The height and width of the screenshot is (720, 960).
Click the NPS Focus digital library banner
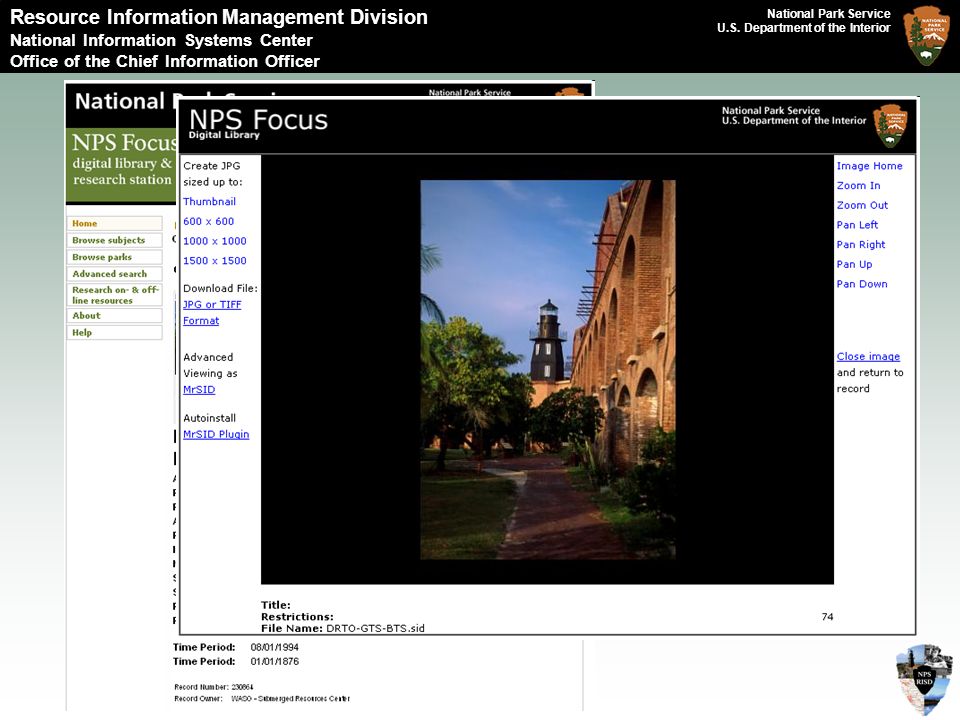(x=121, y=165)
